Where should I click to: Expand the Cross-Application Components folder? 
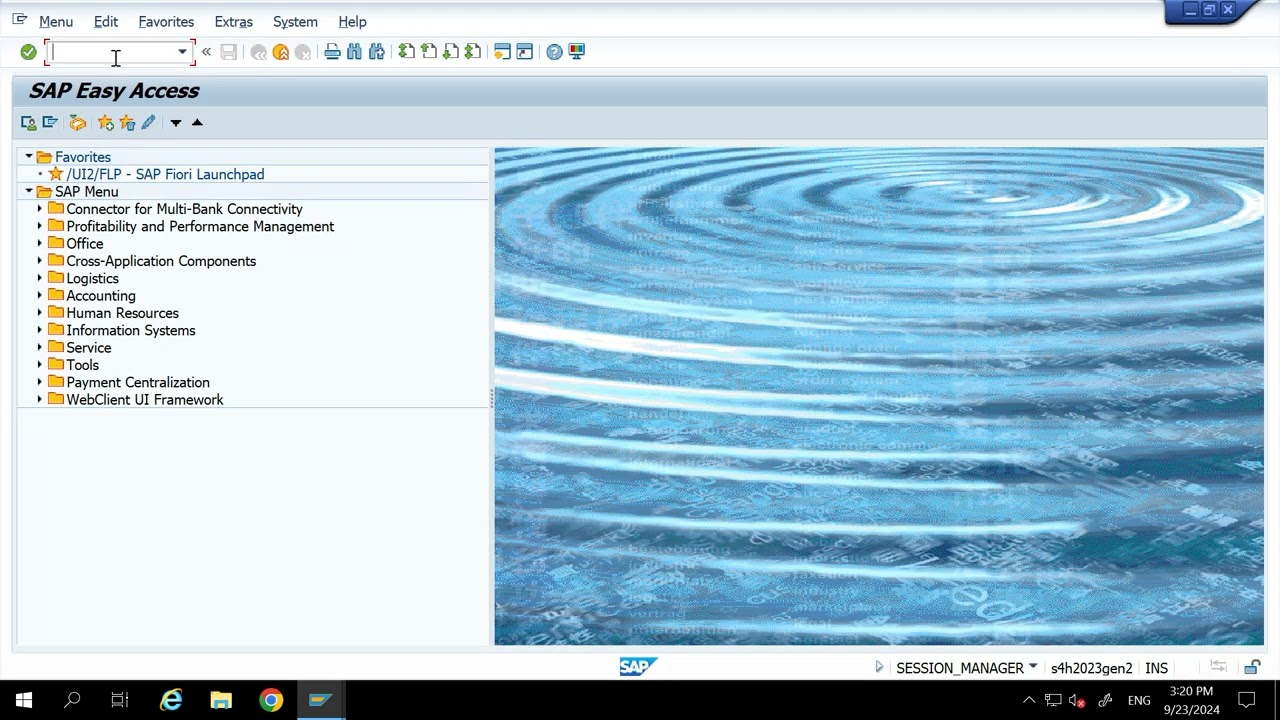40,261
